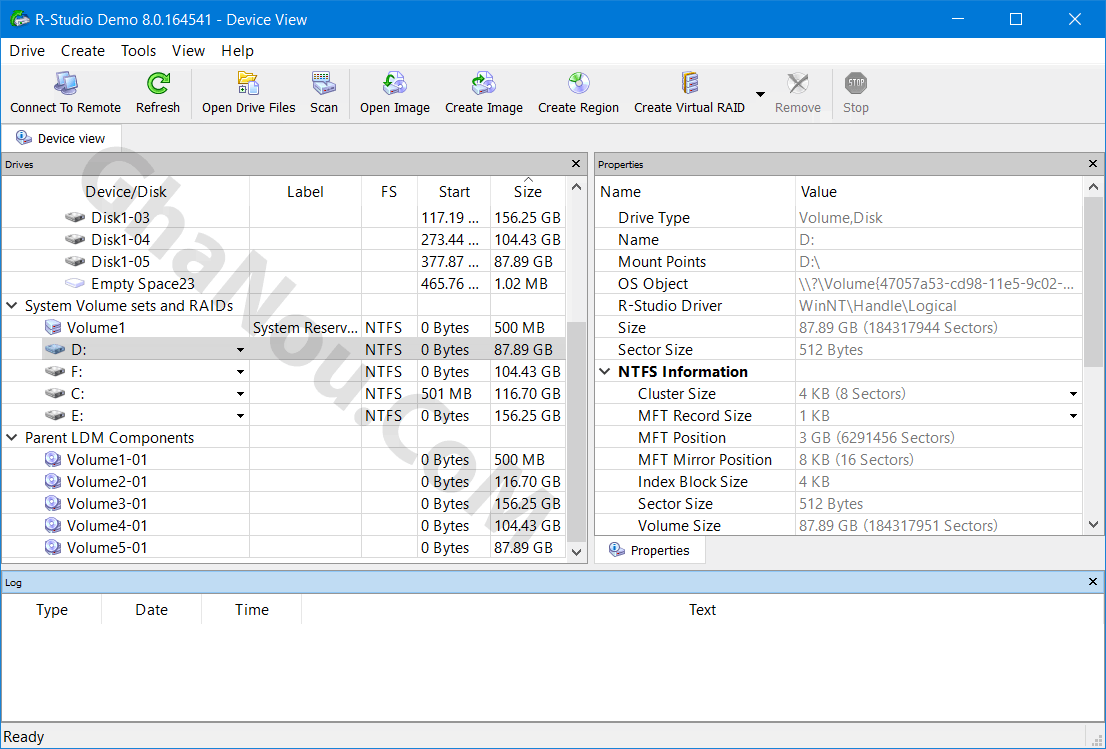
Task: Select the Properties tab below the panel
Action: point(650,550)
